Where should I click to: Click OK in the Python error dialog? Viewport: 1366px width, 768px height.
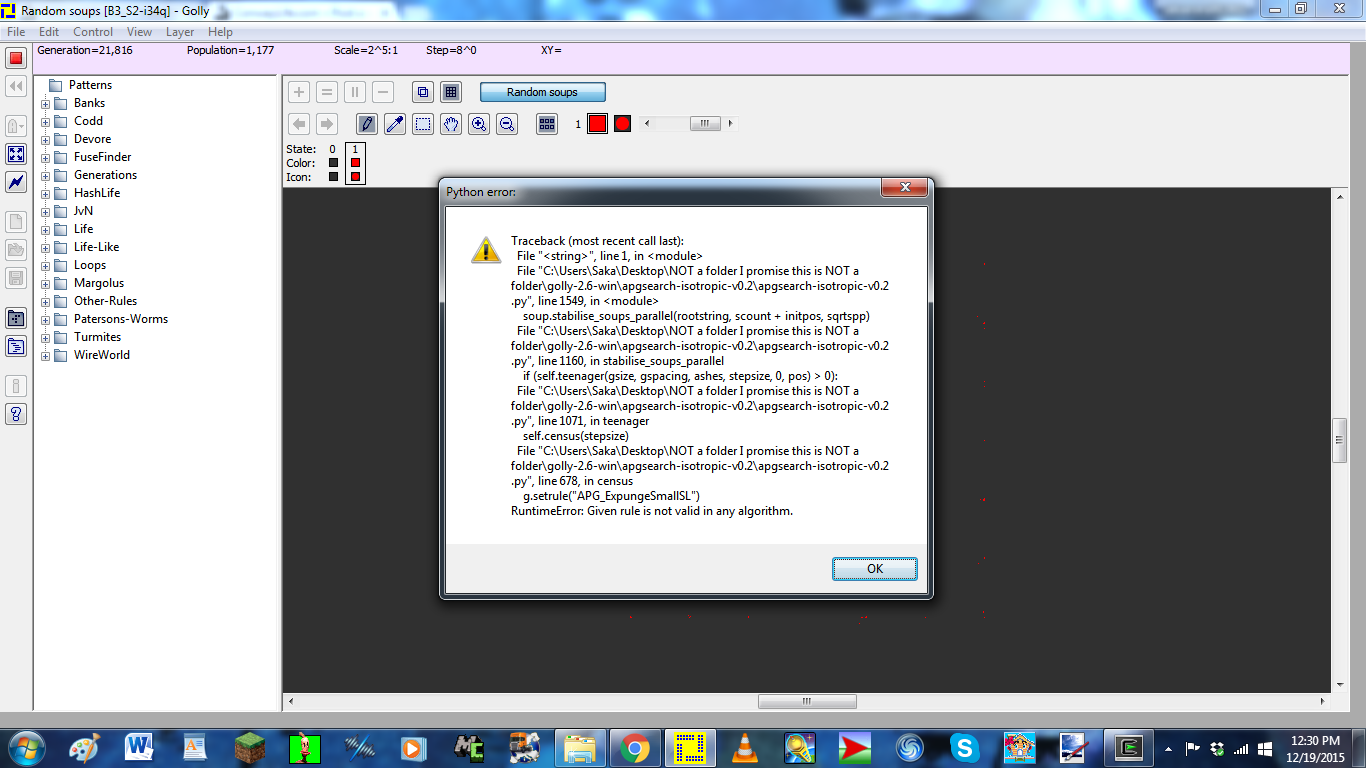[x=875, y=568]
